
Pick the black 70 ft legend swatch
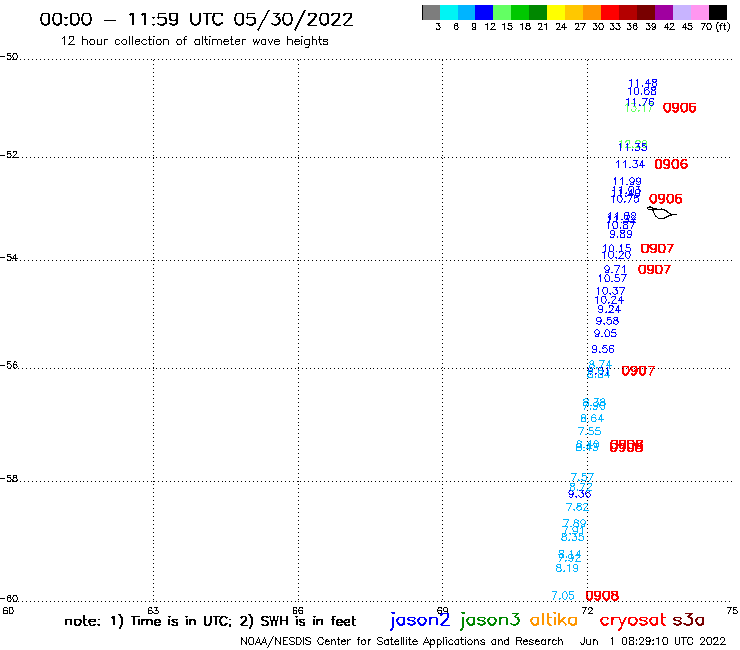718,12
